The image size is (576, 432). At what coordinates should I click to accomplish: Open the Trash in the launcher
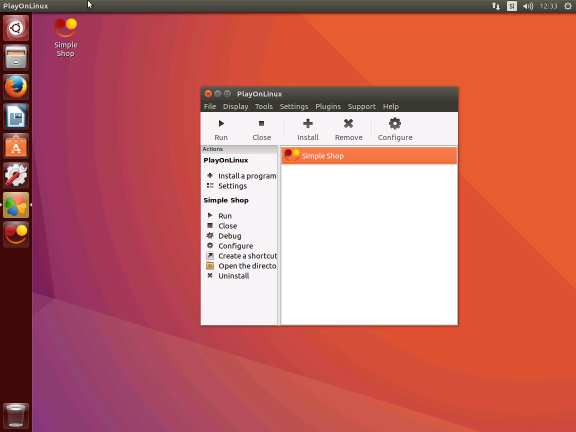[16, 415]
